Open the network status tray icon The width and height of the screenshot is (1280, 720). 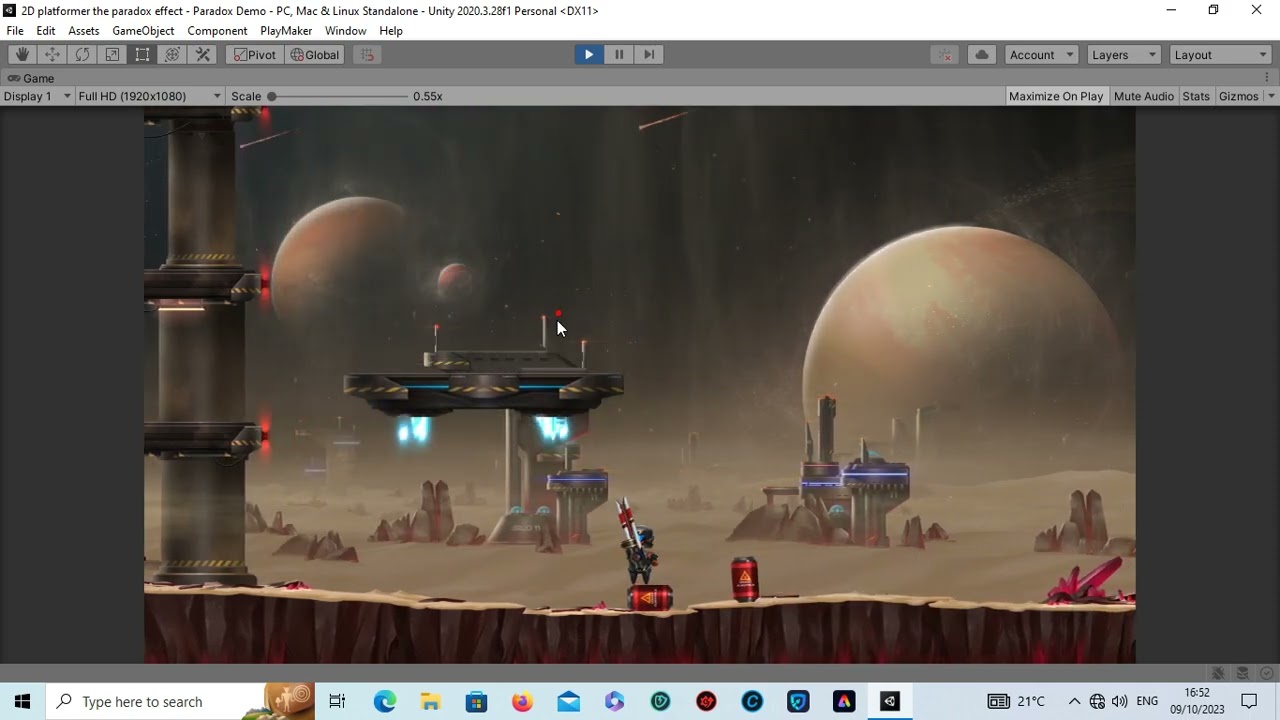pos(1097,701)
